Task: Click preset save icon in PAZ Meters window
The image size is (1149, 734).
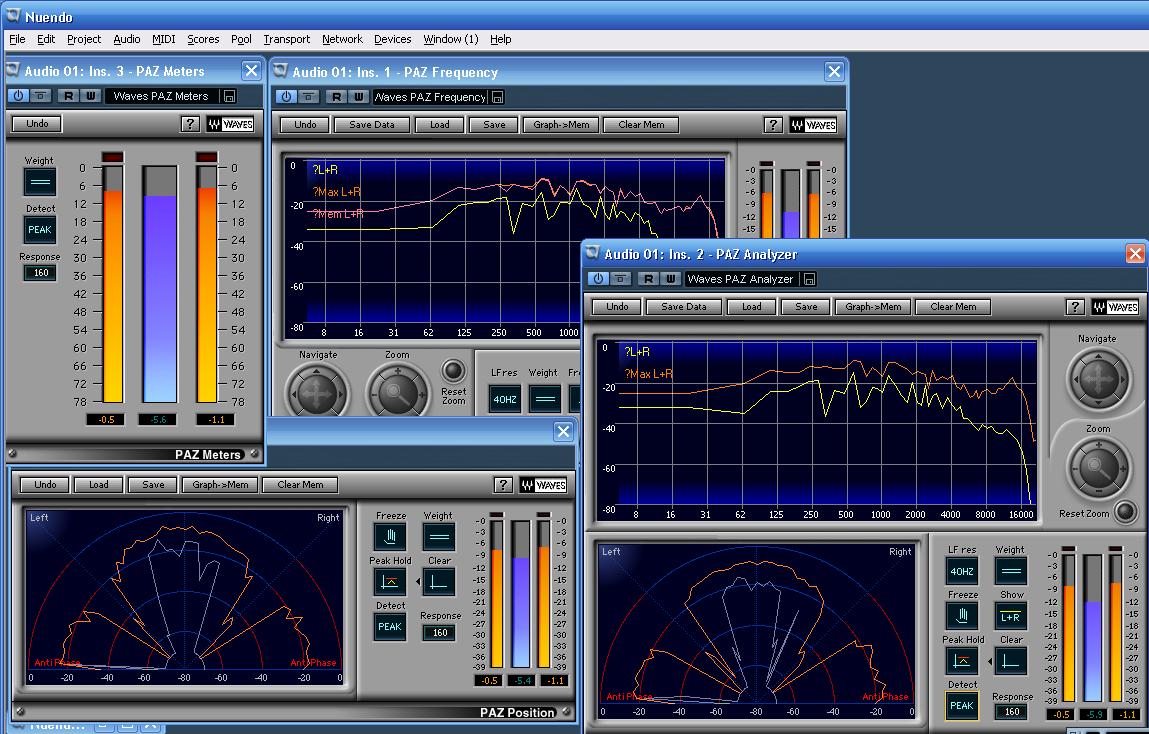Action: click(x=229, y=96)
